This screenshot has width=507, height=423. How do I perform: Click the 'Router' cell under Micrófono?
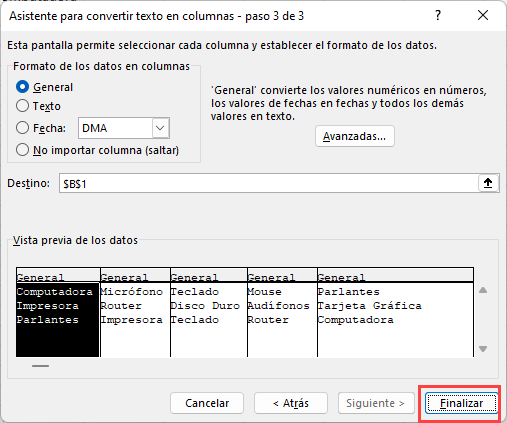(x=121, y=306)
